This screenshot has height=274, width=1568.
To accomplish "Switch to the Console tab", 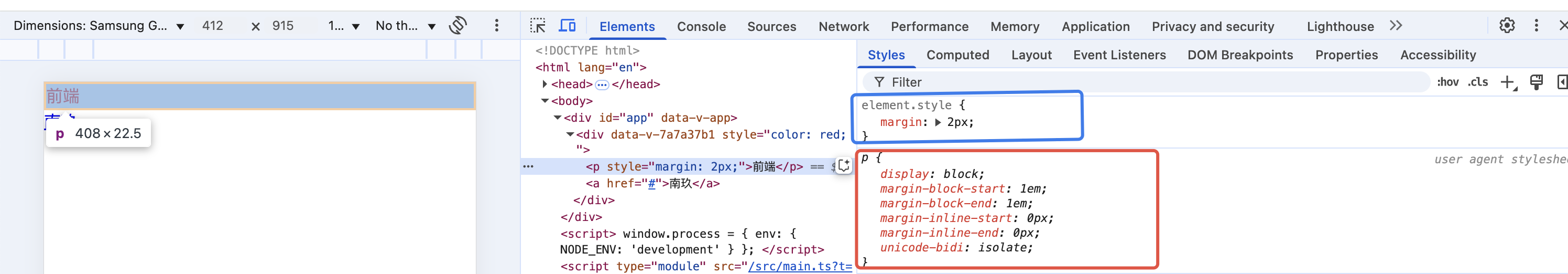I will click(701, 26).
